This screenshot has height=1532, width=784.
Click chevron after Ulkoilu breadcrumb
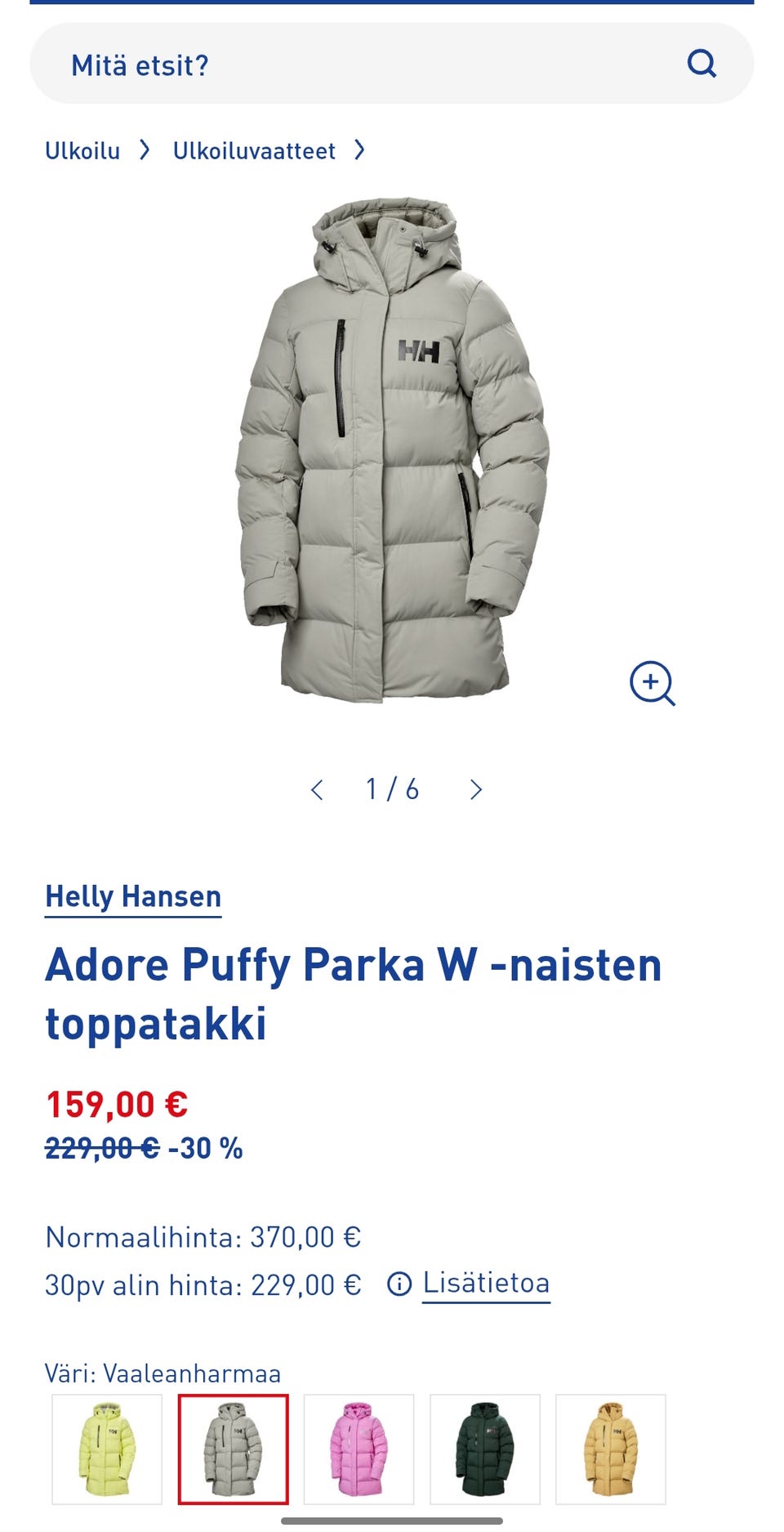click(x=145, y=150)
